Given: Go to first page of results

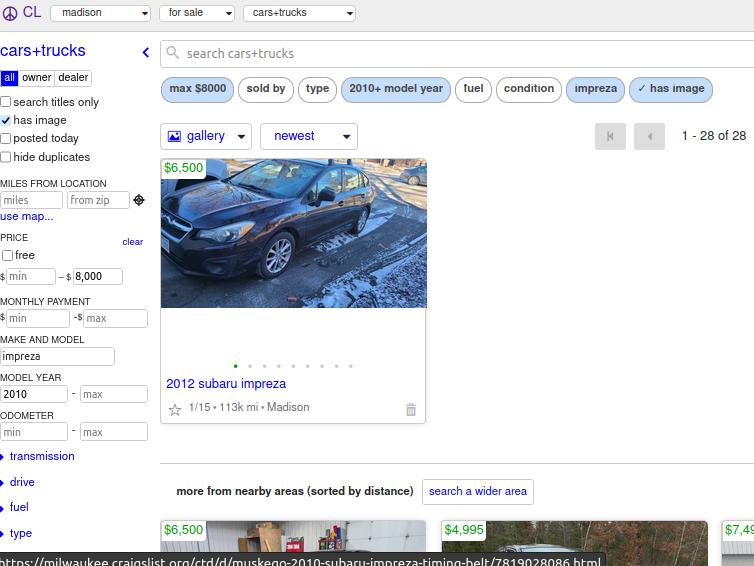Looking at the screenshot, I should coord(610,137).
